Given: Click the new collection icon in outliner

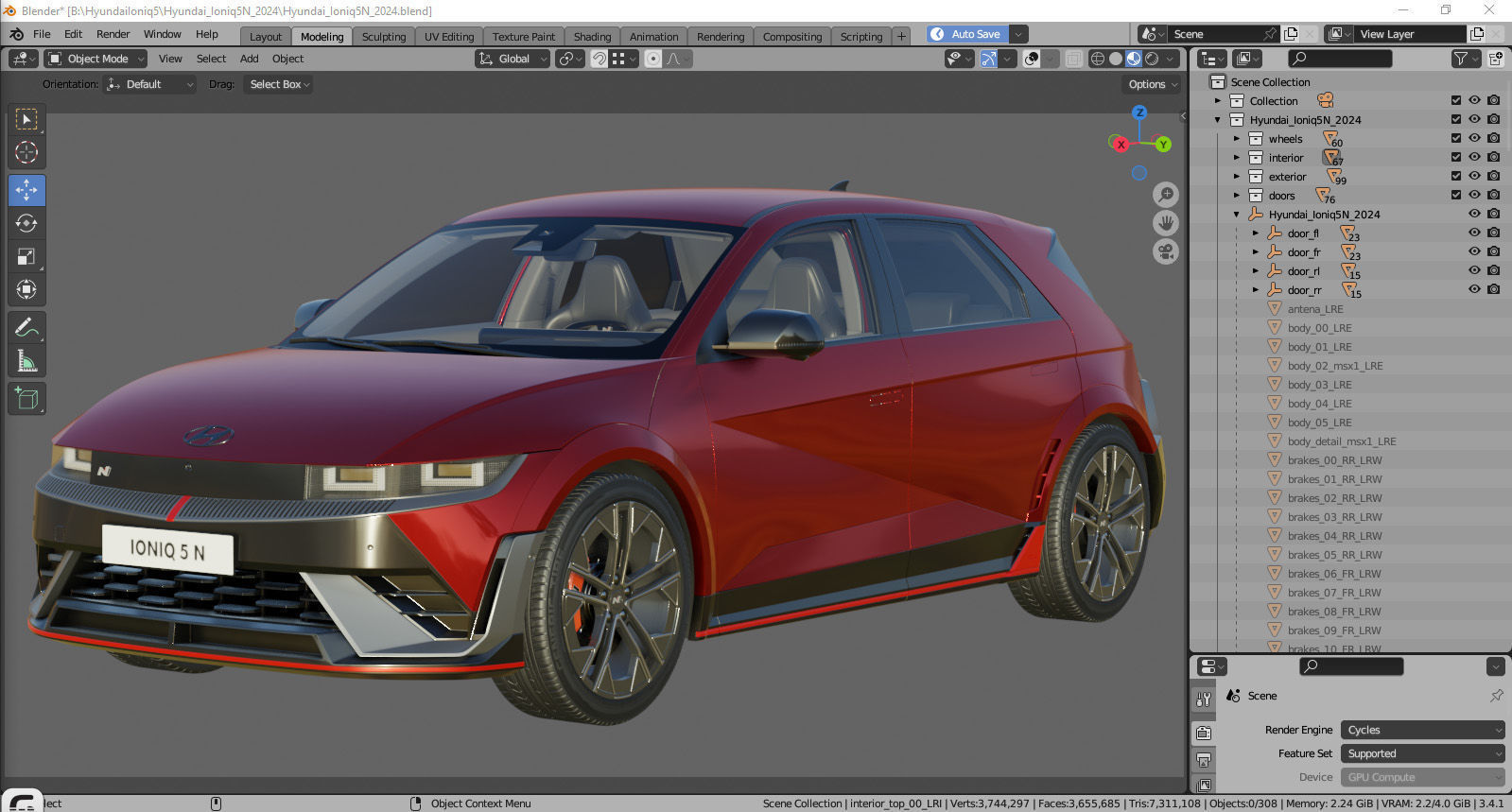Looking at the screenshot, I should click(x=1496, y=59).
